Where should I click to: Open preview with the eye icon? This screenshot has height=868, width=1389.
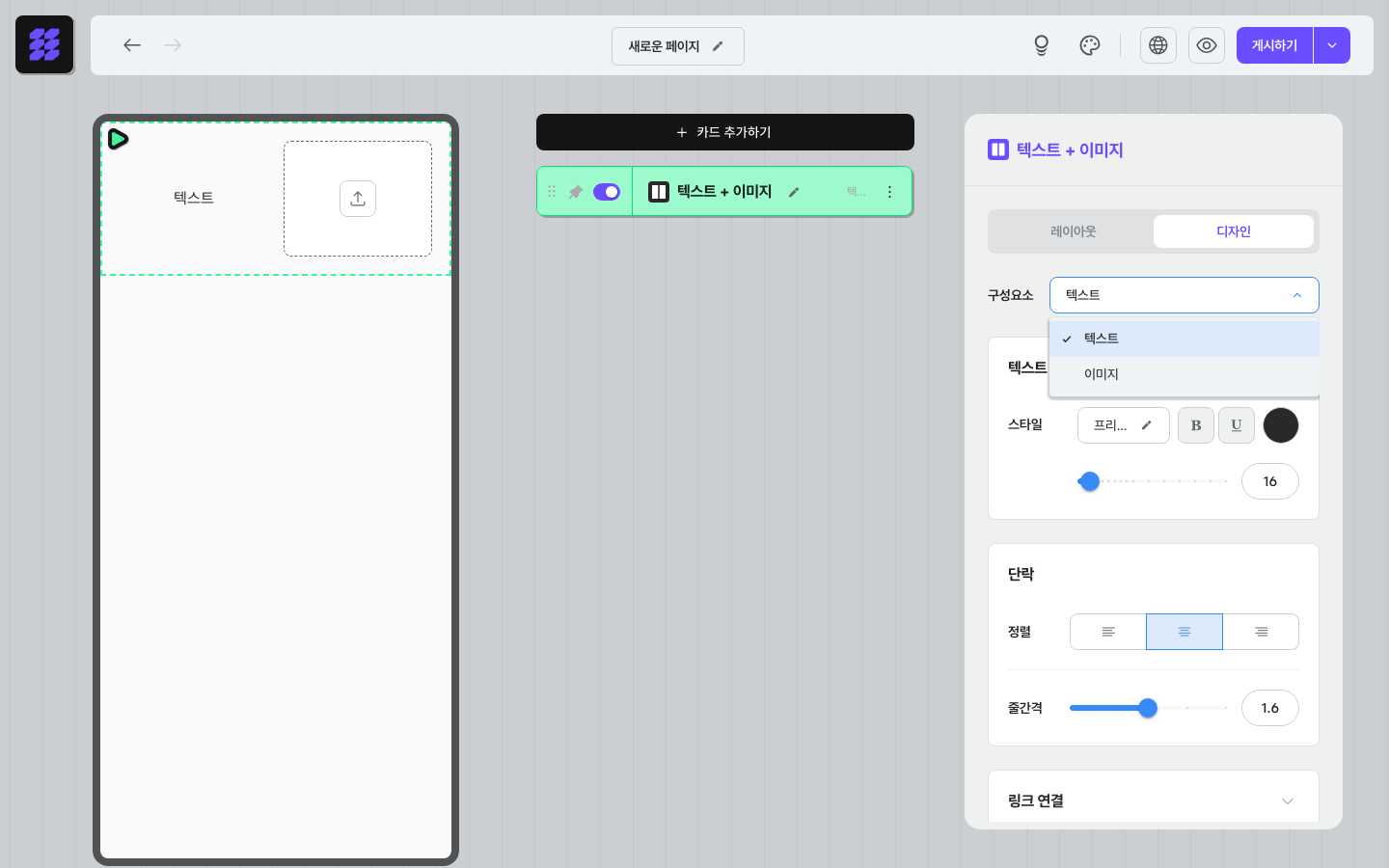pyautogui.click(x=1207, y=45)
